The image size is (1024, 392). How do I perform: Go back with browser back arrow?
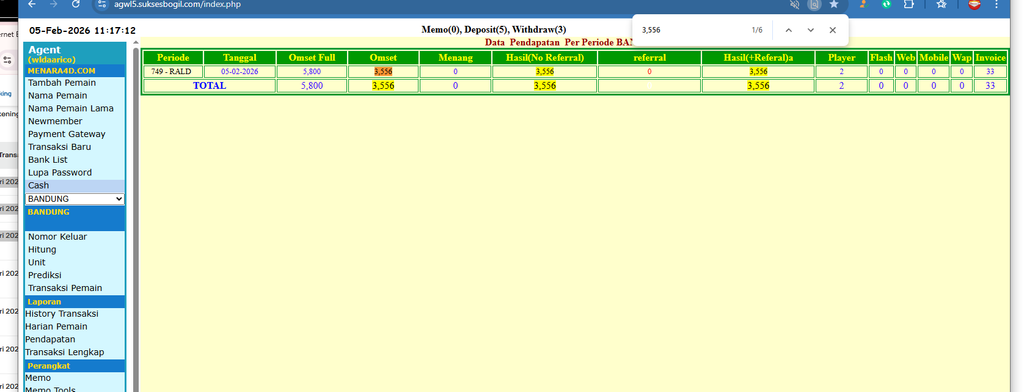[x=32, y=4]
